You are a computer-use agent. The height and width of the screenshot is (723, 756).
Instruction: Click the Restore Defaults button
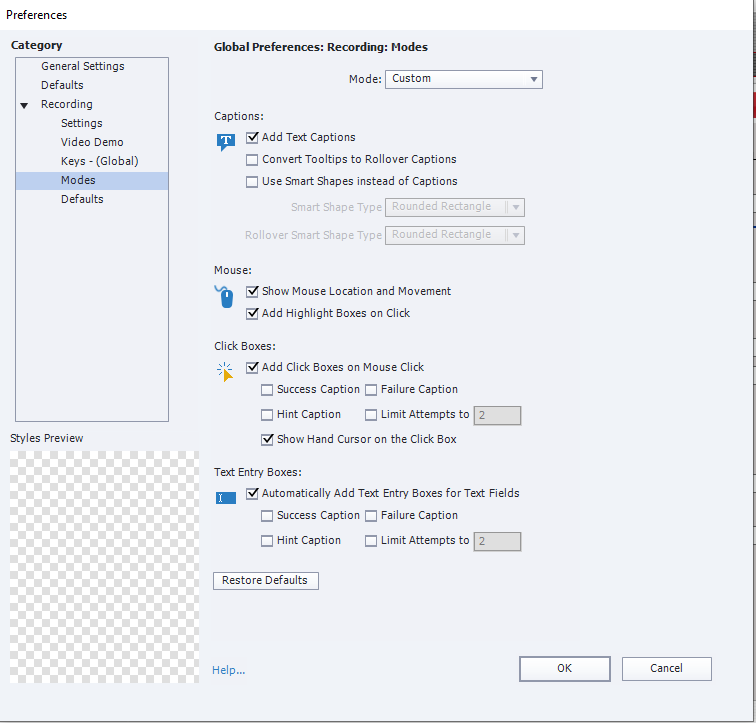(266, 581)
